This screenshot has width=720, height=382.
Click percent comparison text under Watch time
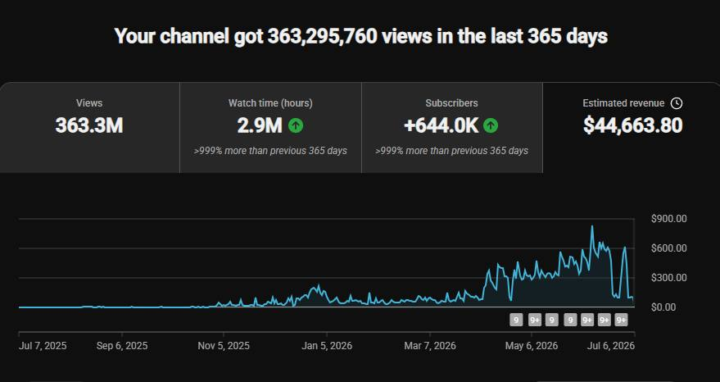pyautogui.click(x=270, y=151)
